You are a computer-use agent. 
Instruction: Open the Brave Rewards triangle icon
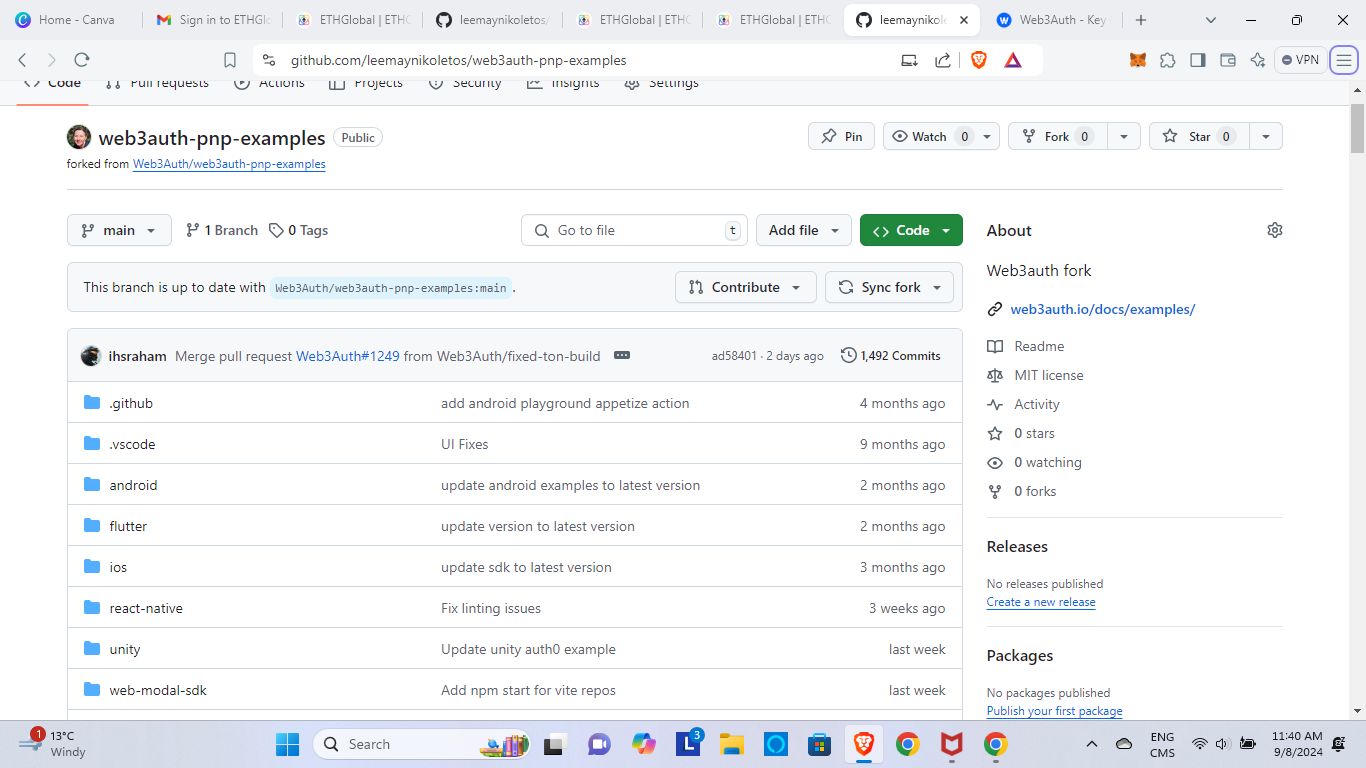coord(1013,60)
